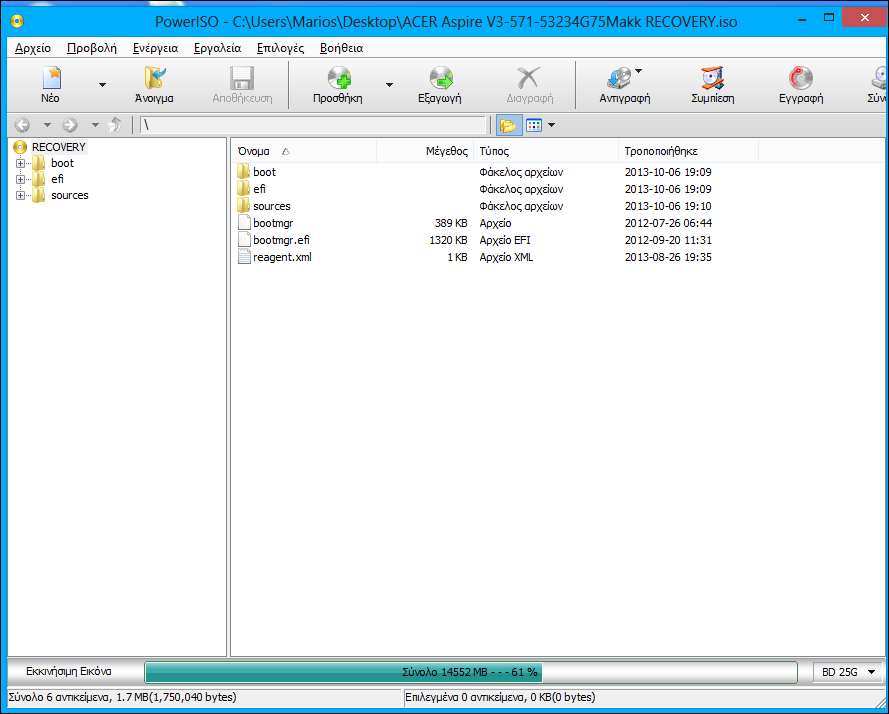
Task: Select the efi item in the folder tree
Action: pyautogui.click(x=57, y=179)
